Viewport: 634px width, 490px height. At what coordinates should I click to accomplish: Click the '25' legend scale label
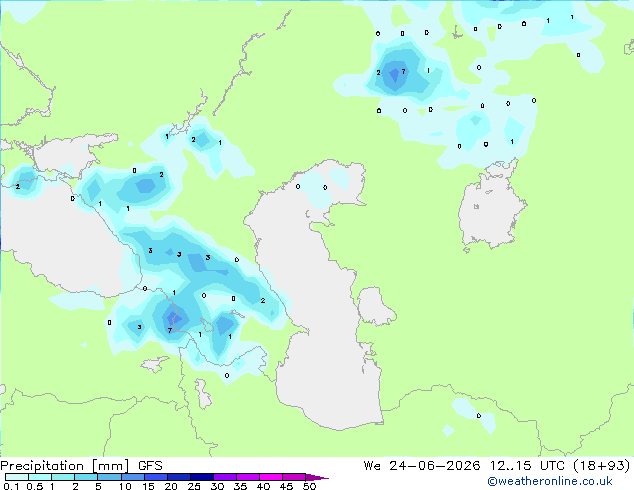click(x=194, y=486)
